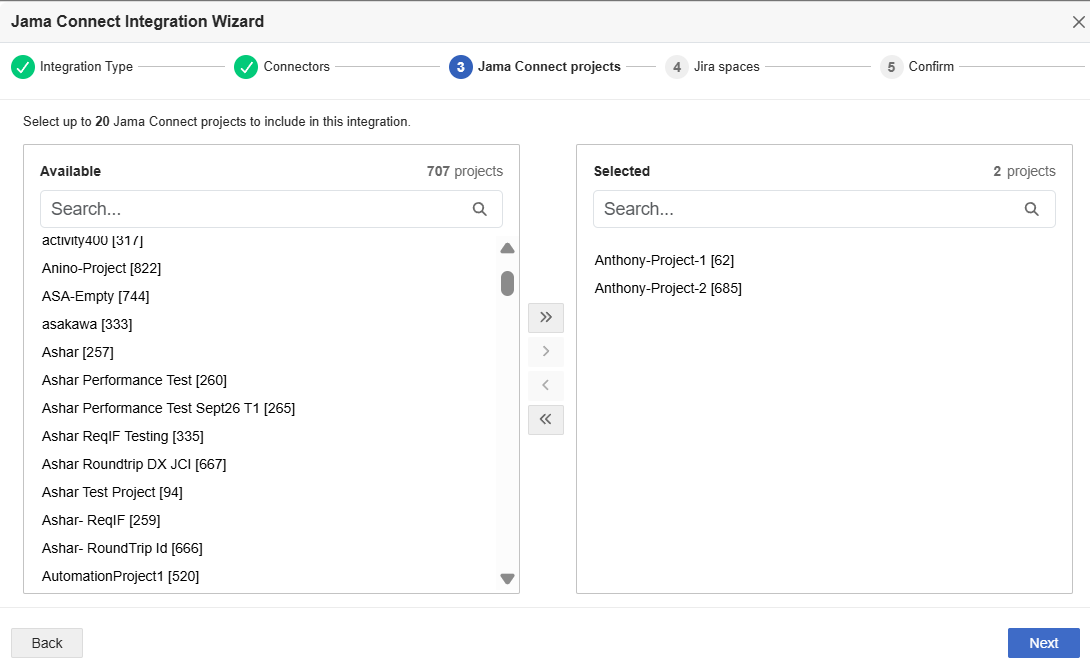Select Anino-Project [822] in Available list
Screen dimensions: 1090x661
point(101,268)
